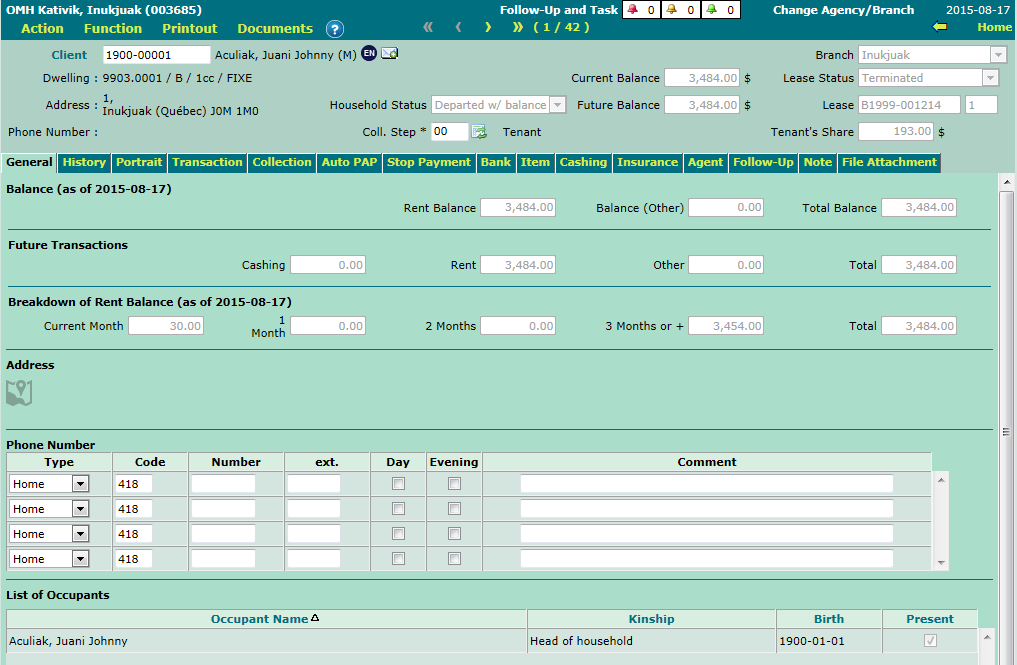This screenshot has height=665, width=1017.
Task: Click the yellow back arrow icon
Action: click(x=938, y=27)
